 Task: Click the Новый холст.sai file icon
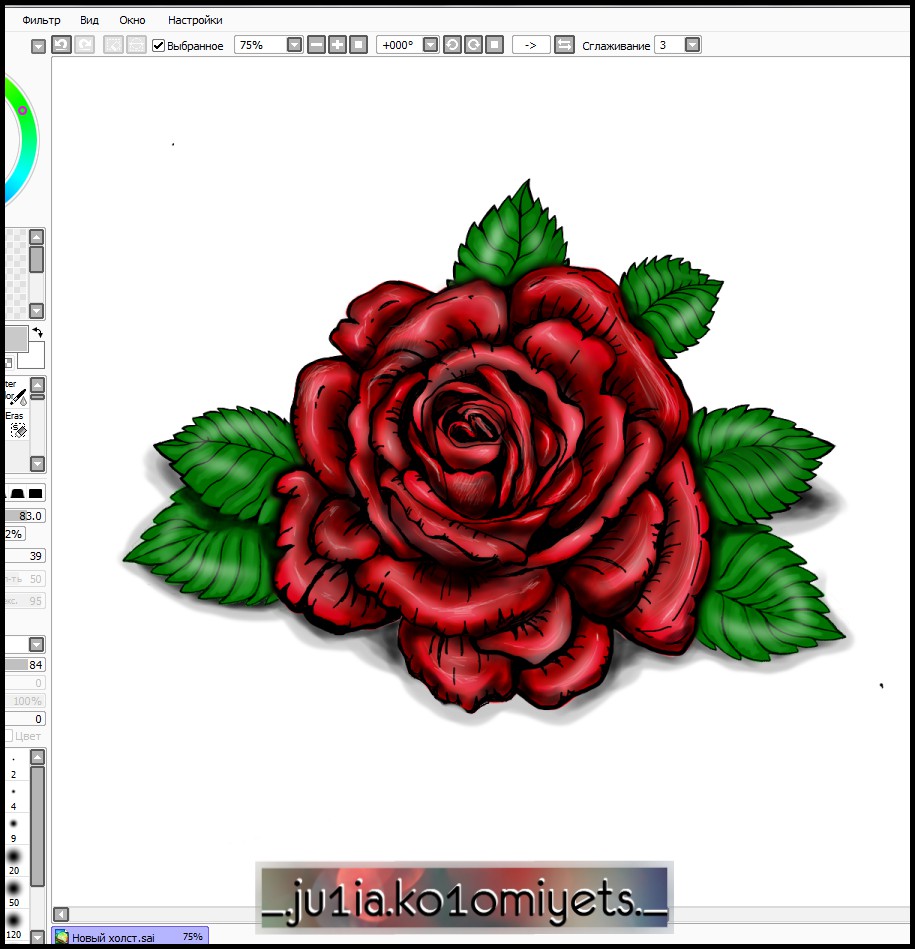click(61, 937)
